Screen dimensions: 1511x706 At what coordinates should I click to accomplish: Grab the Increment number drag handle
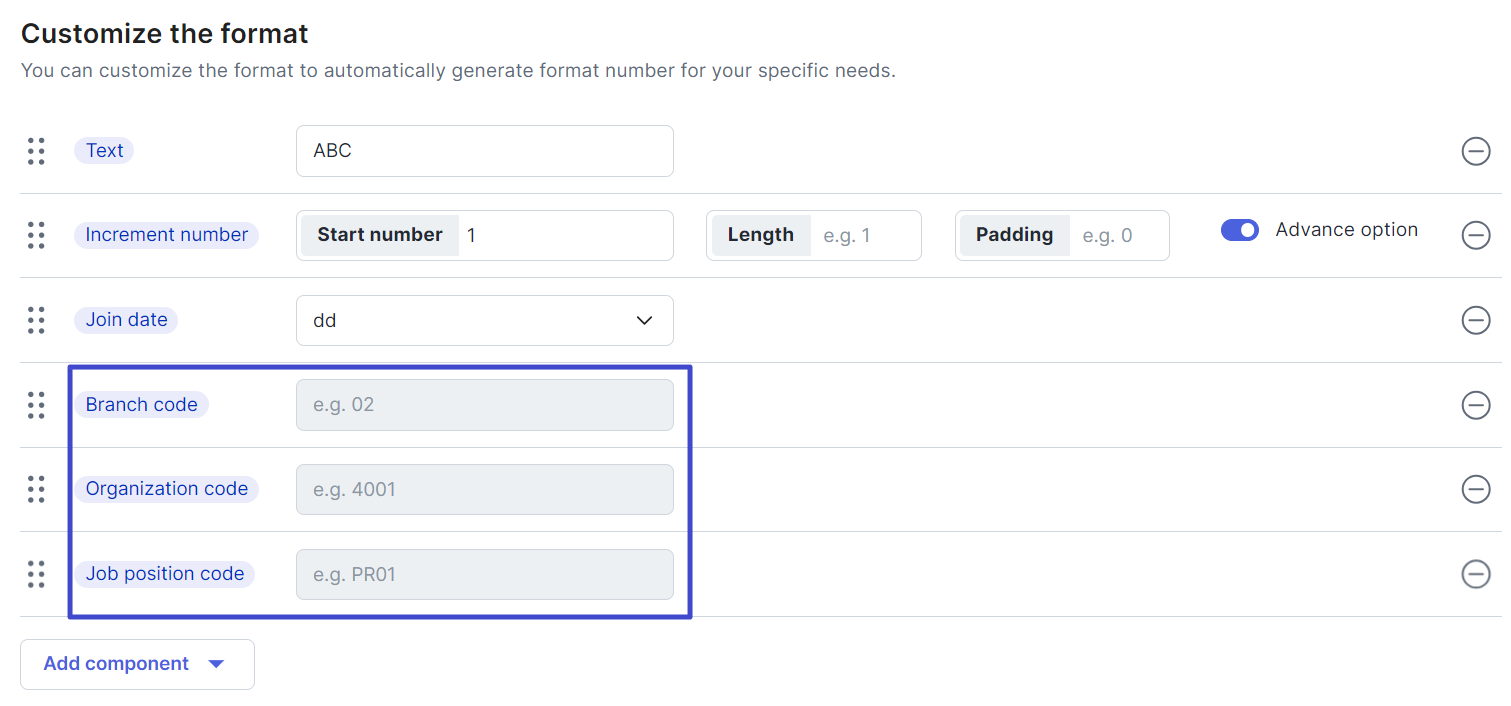point(36,235)
